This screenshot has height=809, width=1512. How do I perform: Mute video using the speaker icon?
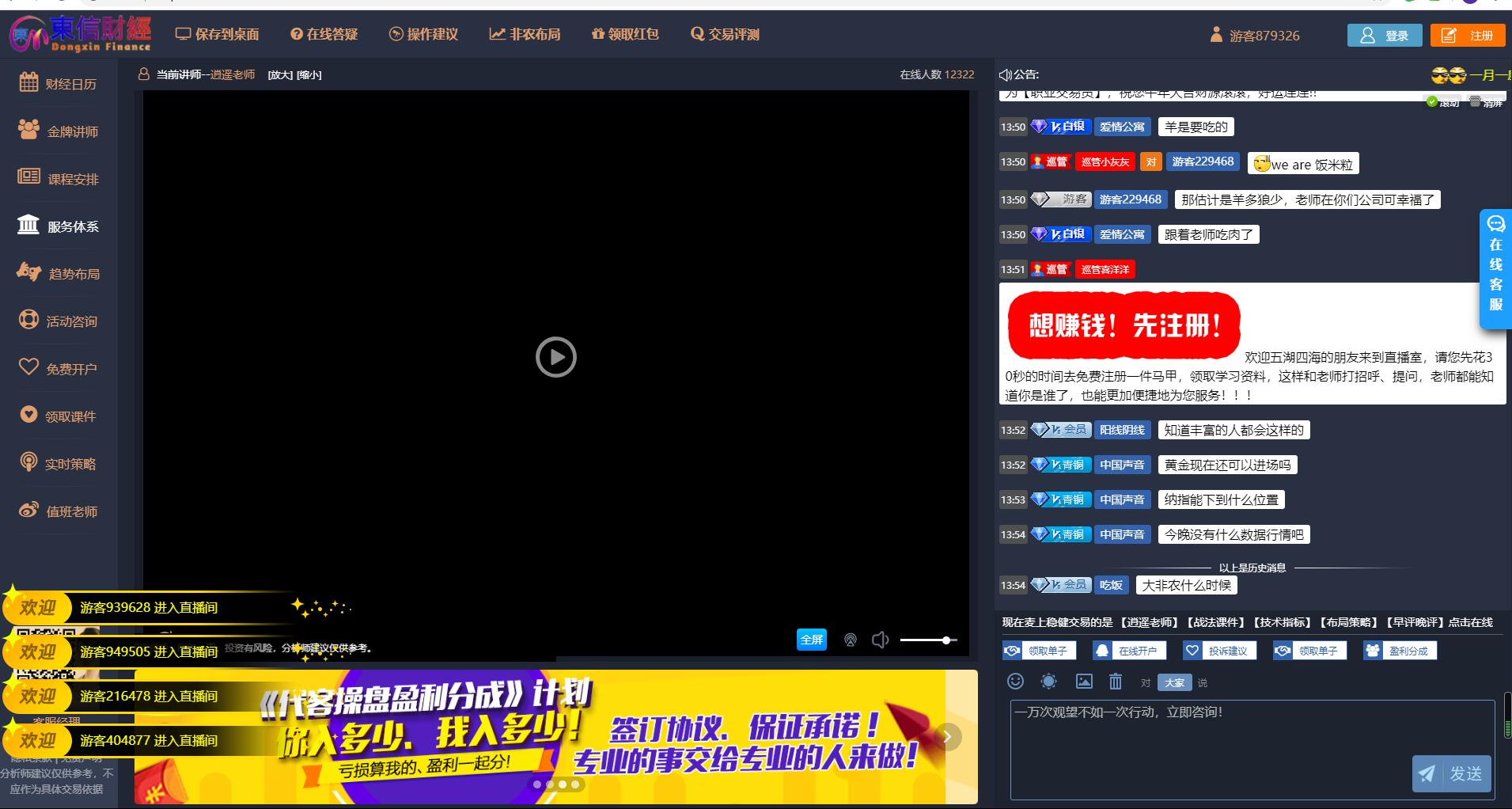point(880,640)
